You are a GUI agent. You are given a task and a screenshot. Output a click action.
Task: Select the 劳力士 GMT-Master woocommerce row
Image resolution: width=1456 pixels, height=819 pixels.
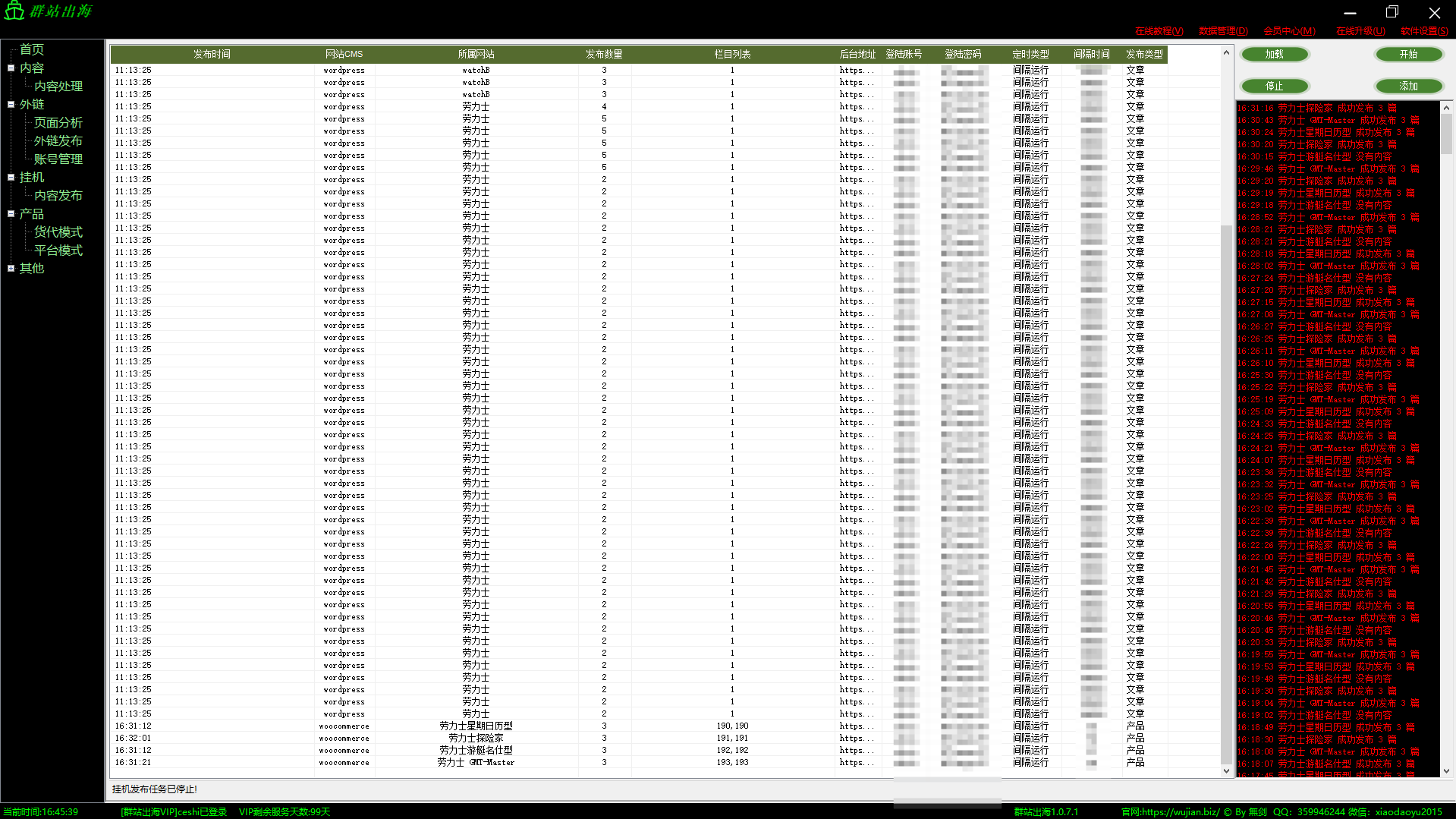(638, 763)
